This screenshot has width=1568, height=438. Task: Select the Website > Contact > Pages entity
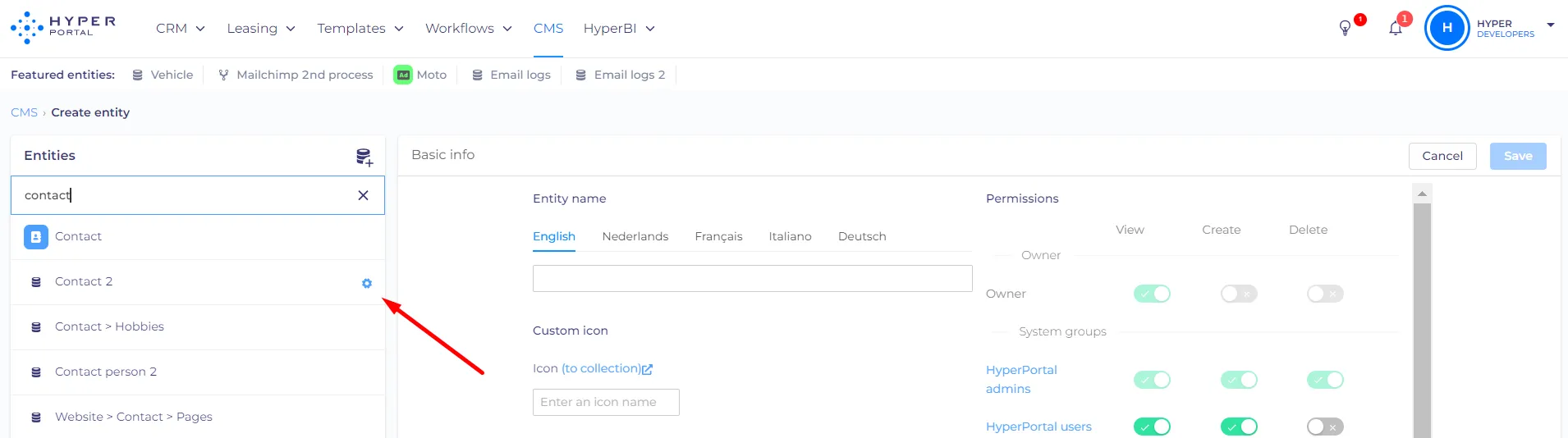[x=198, y=417]
